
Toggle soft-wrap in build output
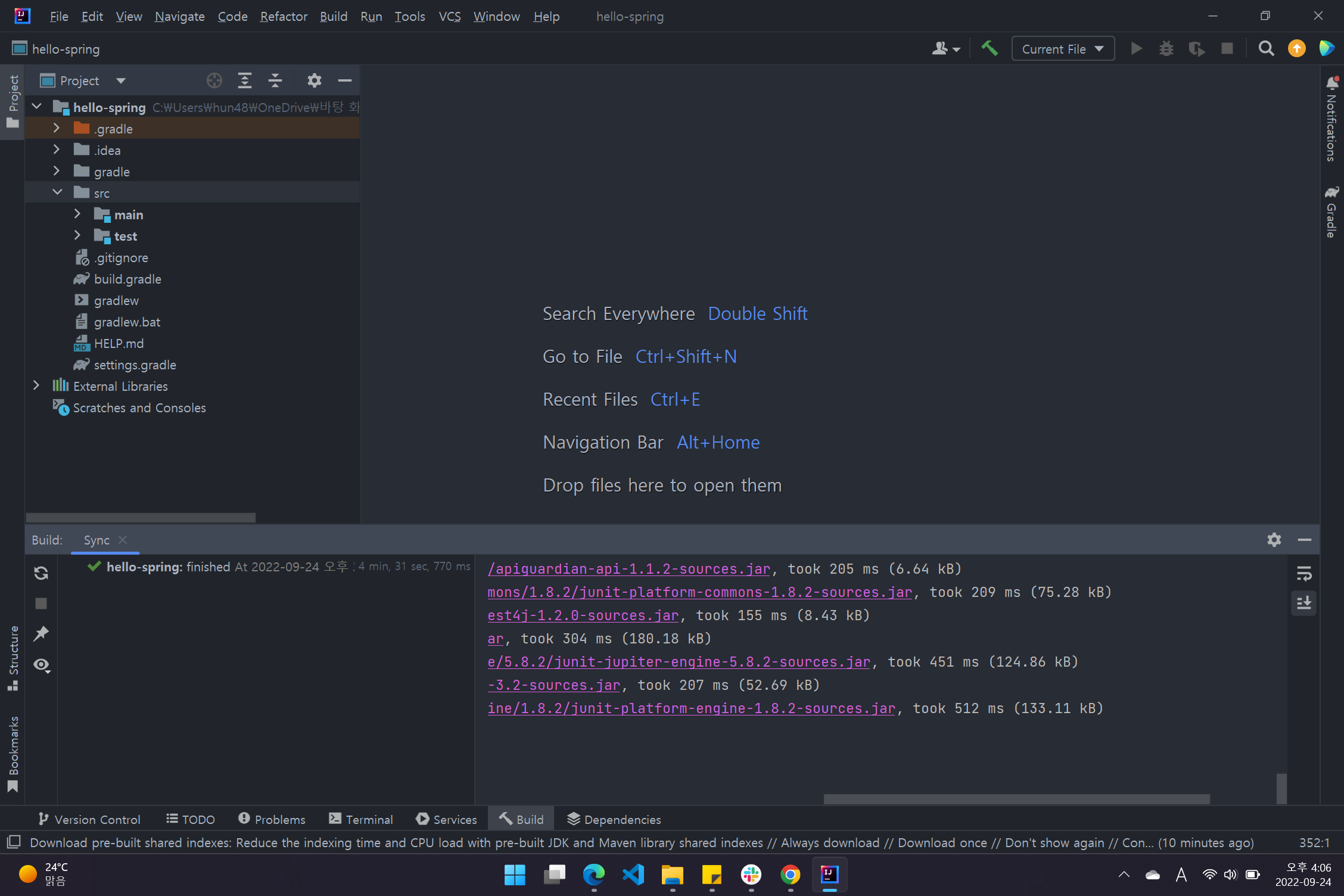pos(1303,574)
